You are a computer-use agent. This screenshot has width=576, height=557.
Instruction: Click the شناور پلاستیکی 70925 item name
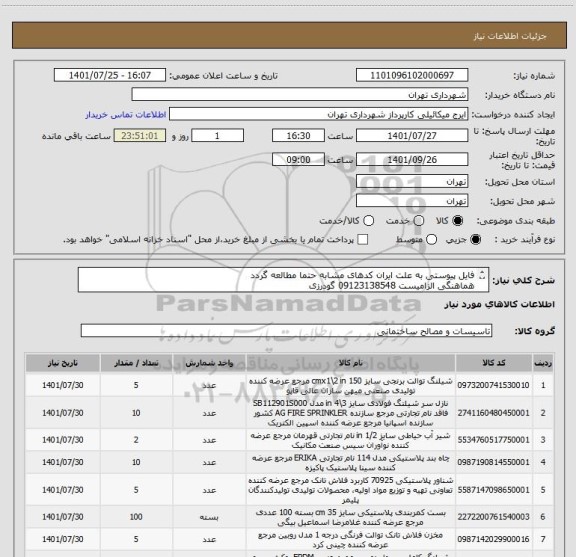tap(350, 490)
